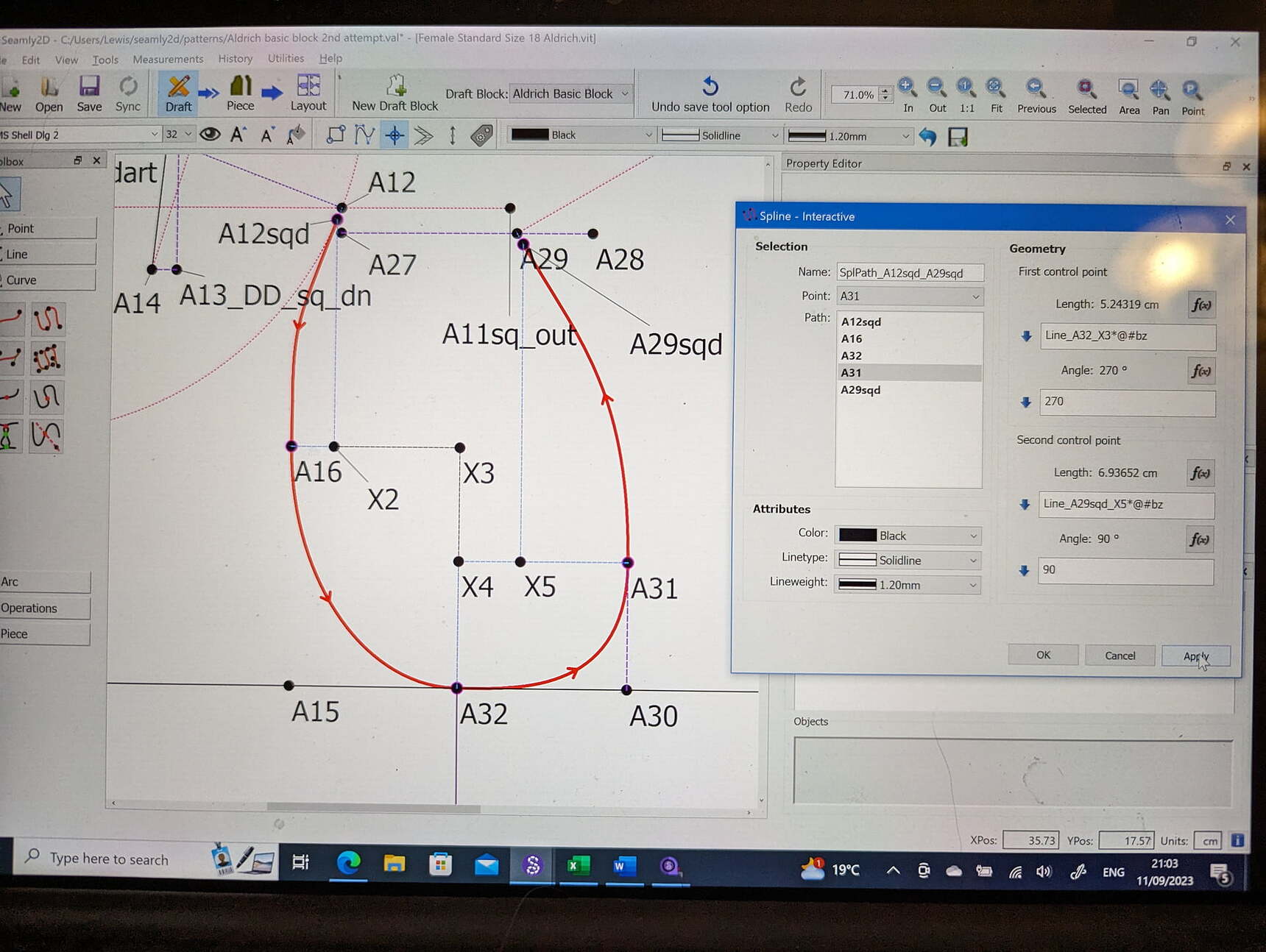Select A16 in the Path list

[852, 338]
